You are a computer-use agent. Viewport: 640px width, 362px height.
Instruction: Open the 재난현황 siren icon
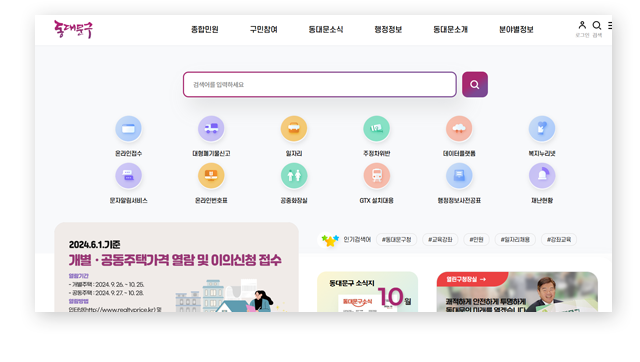tap(542, 175)
